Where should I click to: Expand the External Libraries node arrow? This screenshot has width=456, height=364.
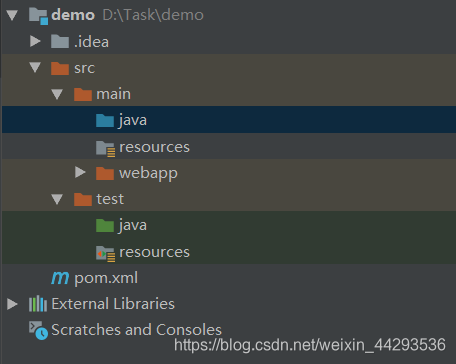coord(12,304)
